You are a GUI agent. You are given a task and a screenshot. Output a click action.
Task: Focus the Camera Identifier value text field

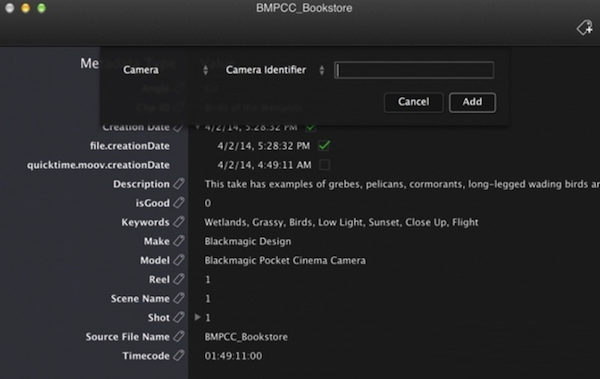click(x=414, y=70)
